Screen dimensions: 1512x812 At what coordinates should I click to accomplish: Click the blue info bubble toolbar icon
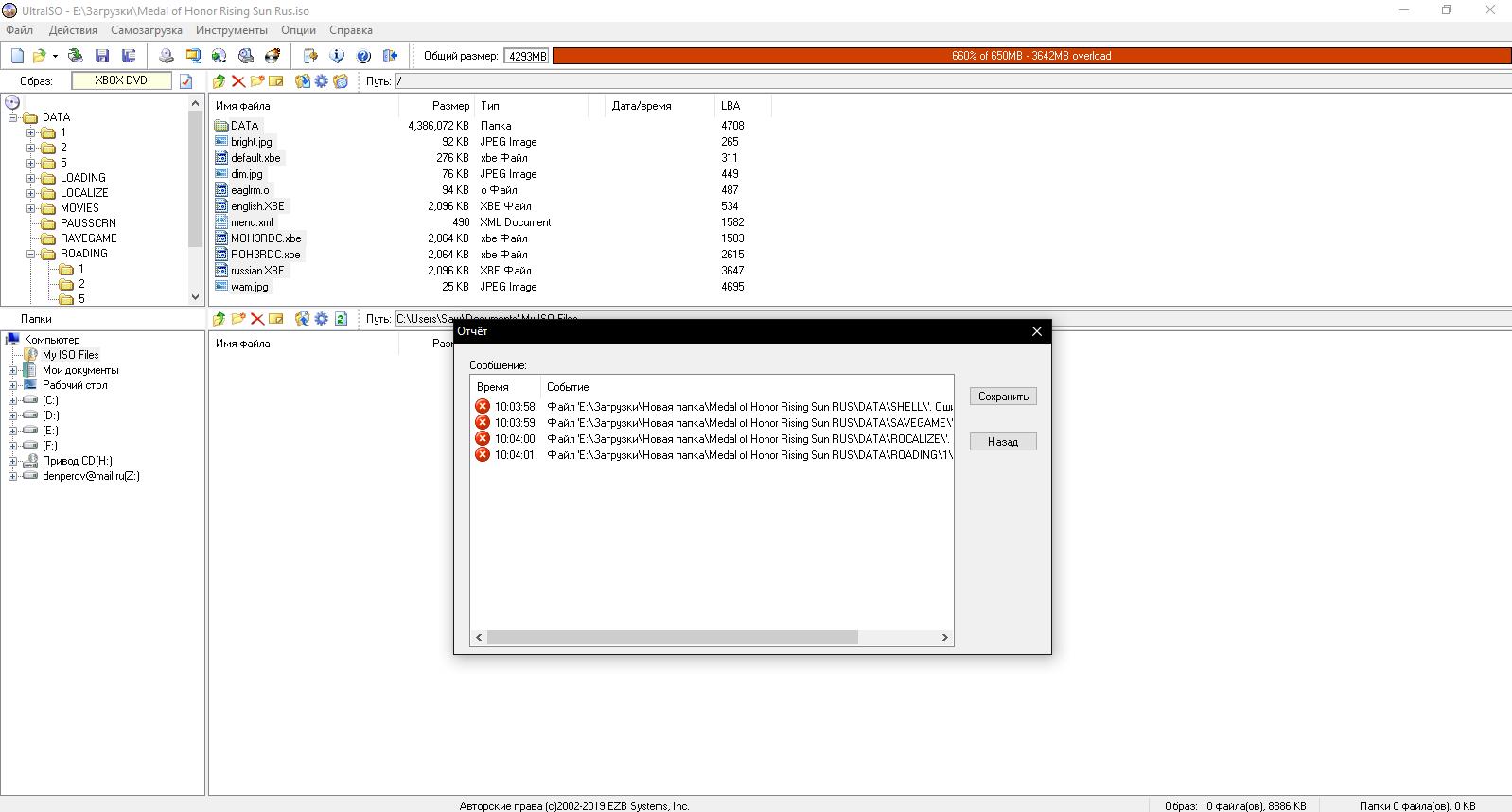(x=337, y=56)
